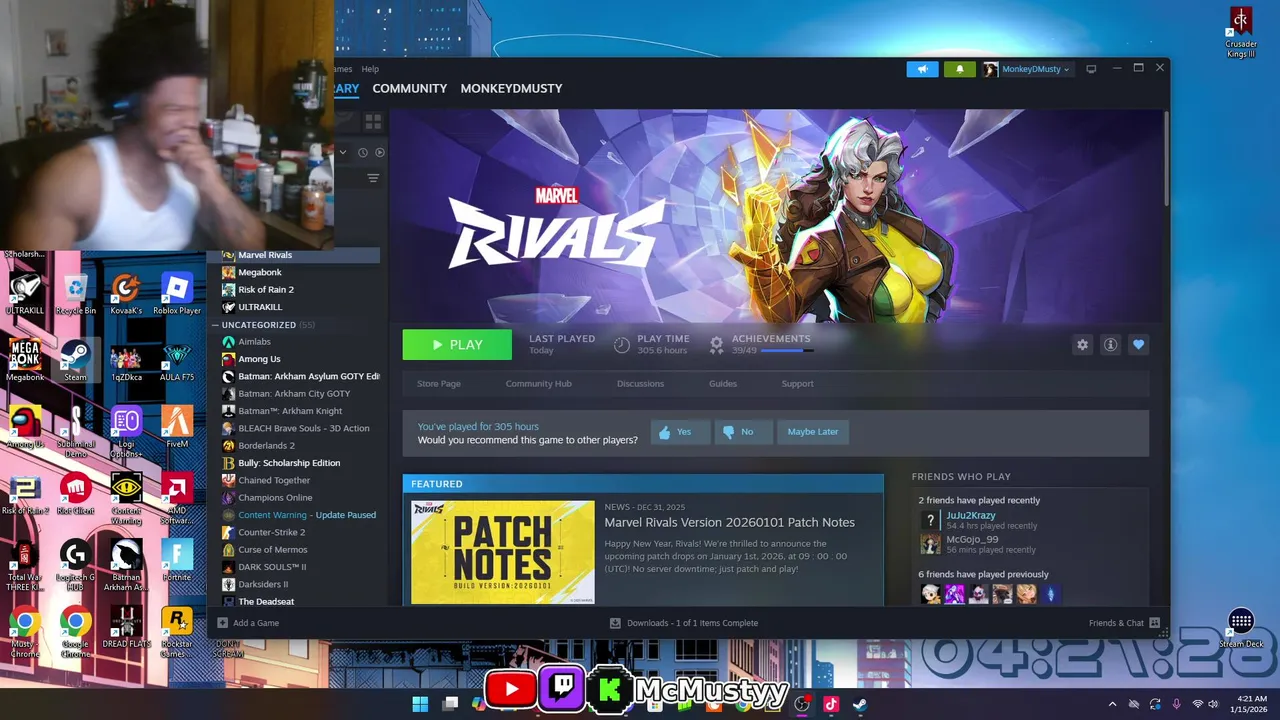Open TikTok from the taskbar
This screenshot has width=1280, height=720.
830,704
